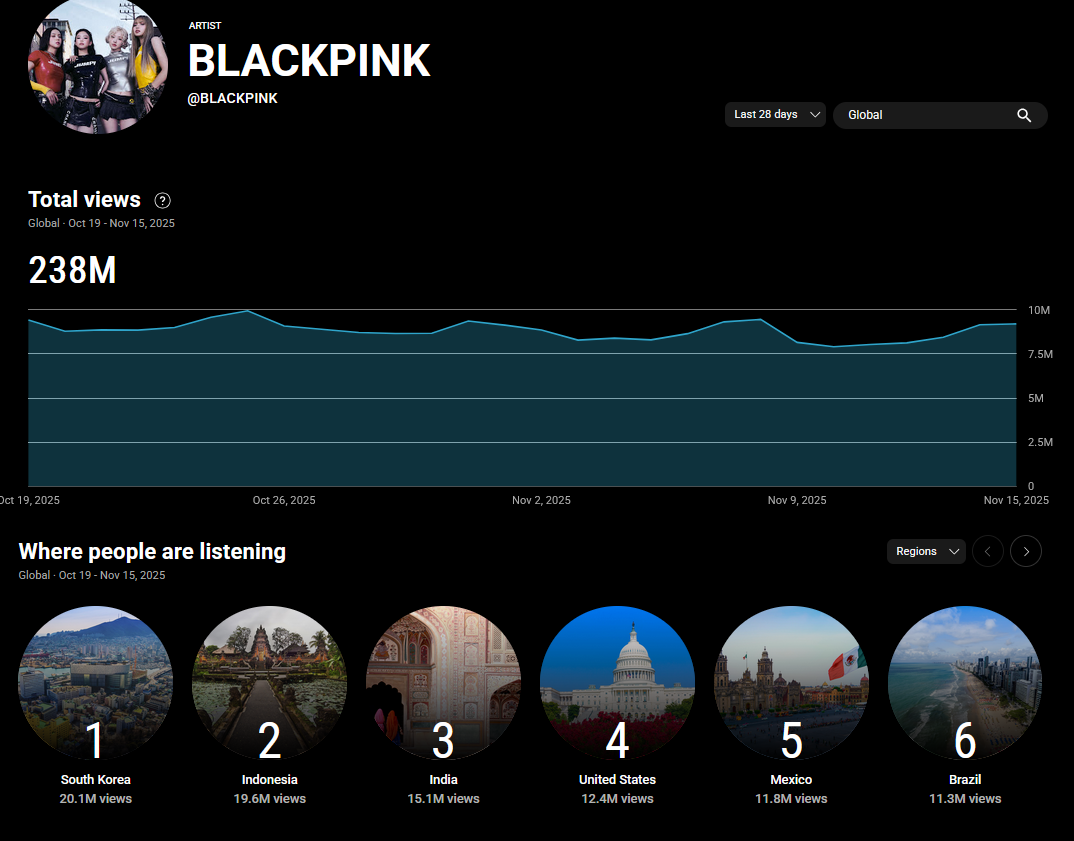Click the United States label text
Screen dimensions: 1074x841
tap(617, 779)
